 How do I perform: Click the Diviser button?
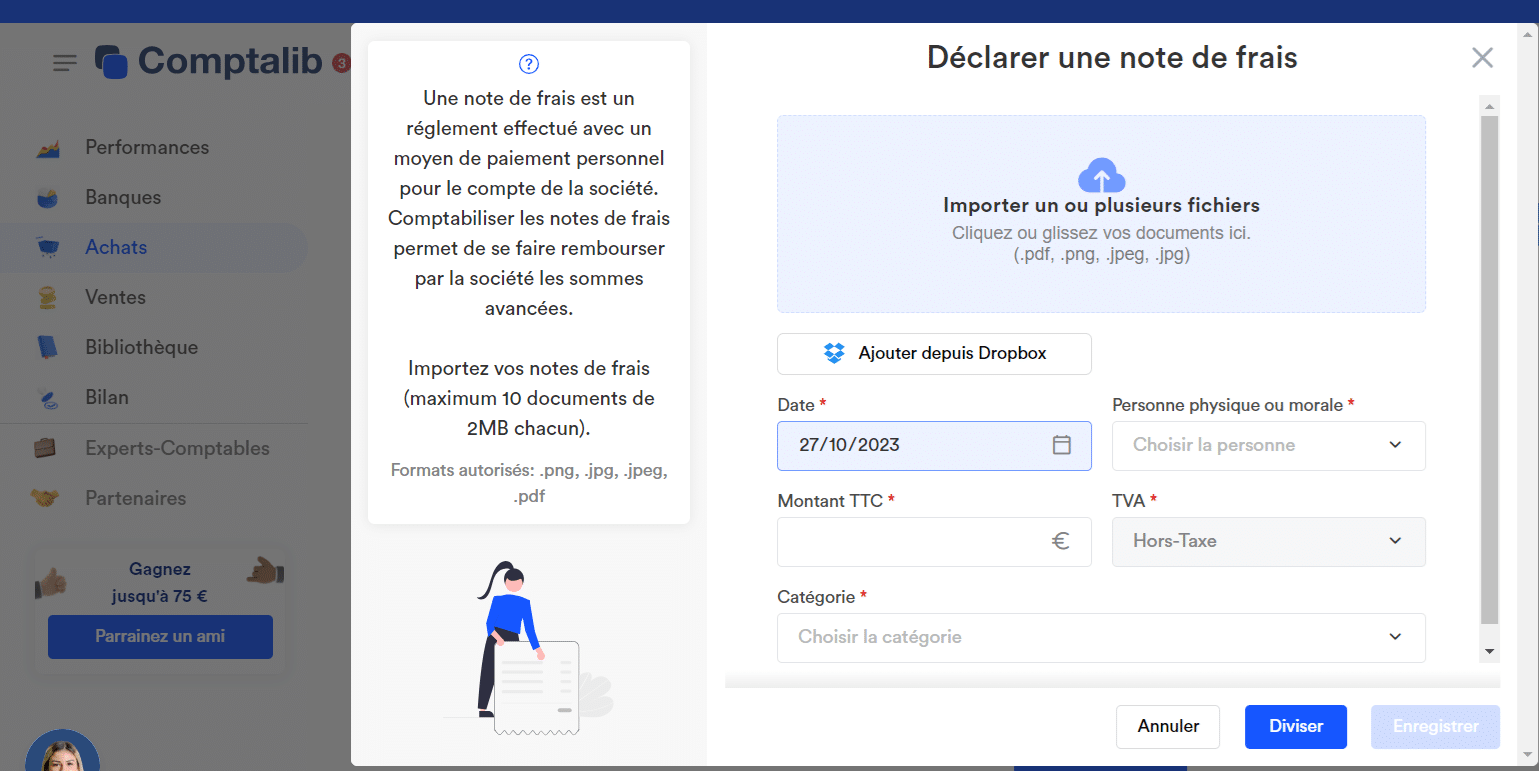pos(1295,727)
